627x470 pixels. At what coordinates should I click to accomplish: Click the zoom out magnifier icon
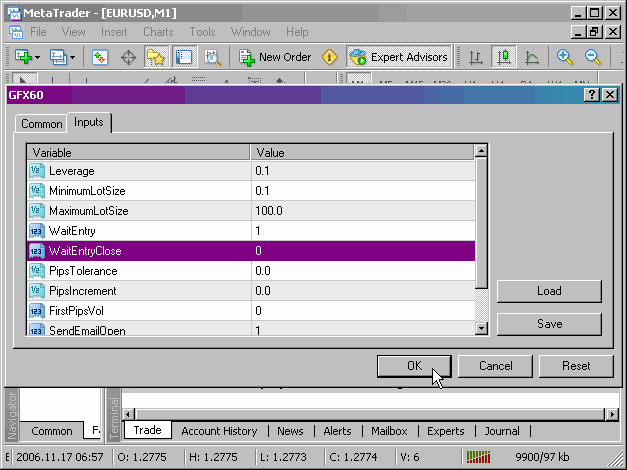[593, 57]
